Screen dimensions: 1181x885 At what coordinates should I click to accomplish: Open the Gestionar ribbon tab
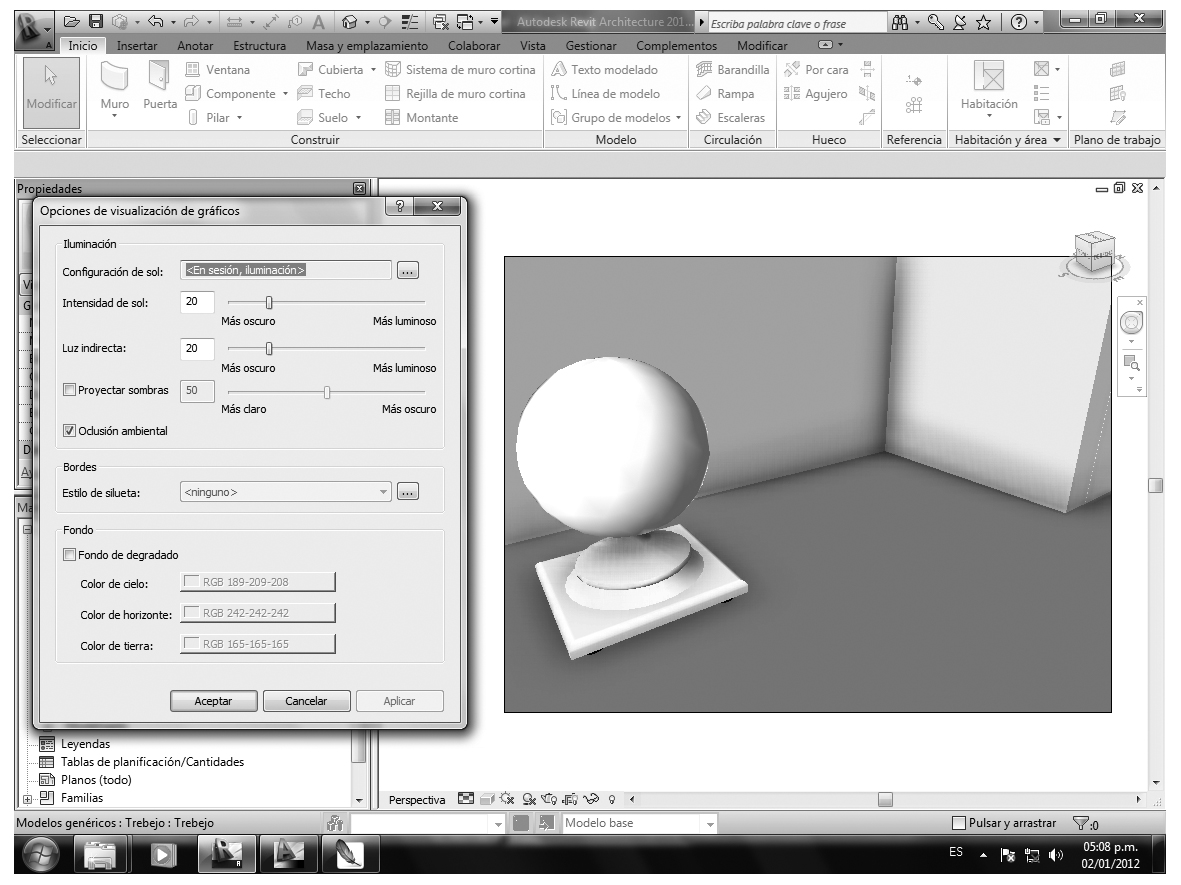tap(591, 46)
